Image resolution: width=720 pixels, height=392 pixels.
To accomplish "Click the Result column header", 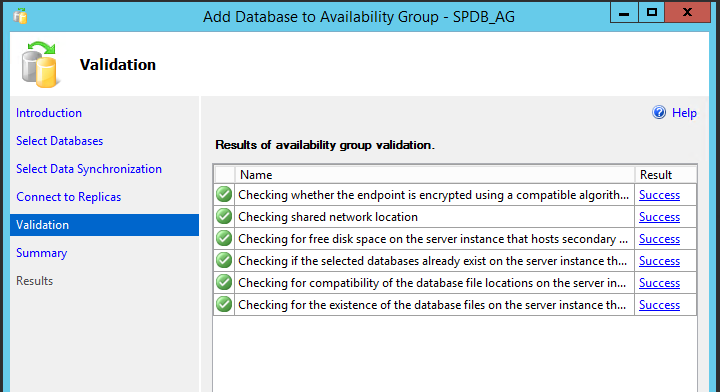I will pyautogui.click(x=666, y=175).
